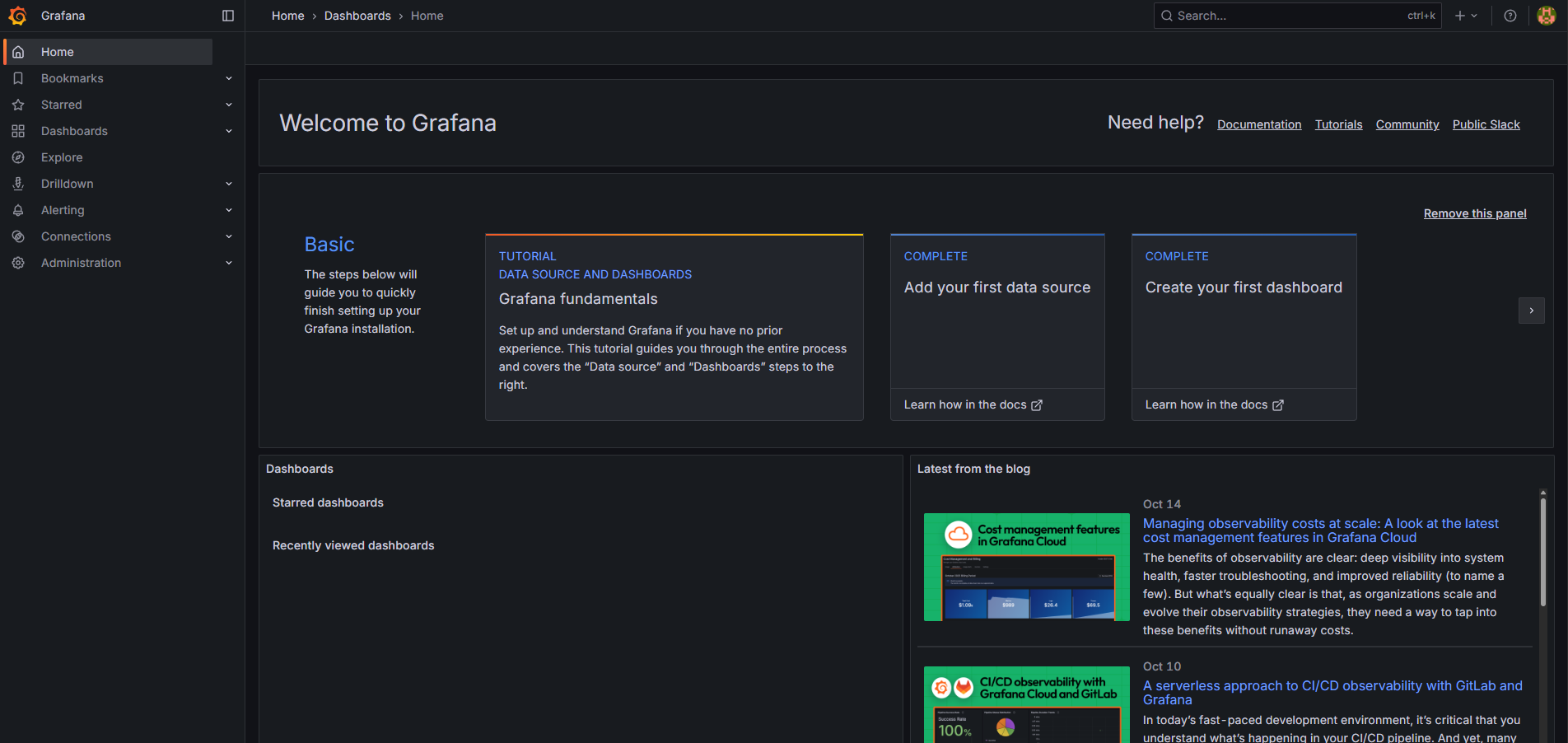
Task: Click external link icon on data source card
Action: click(1037, 405)
